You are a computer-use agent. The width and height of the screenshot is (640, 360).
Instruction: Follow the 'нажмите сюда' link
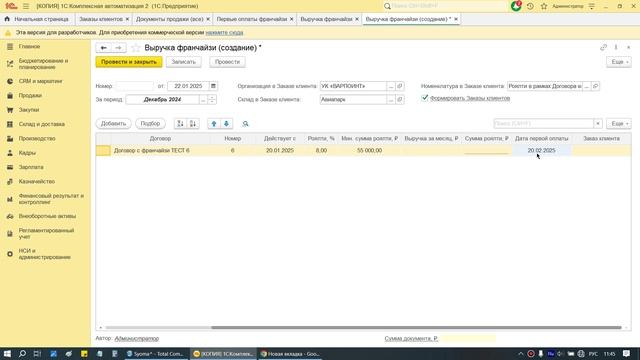pos(224,33)
